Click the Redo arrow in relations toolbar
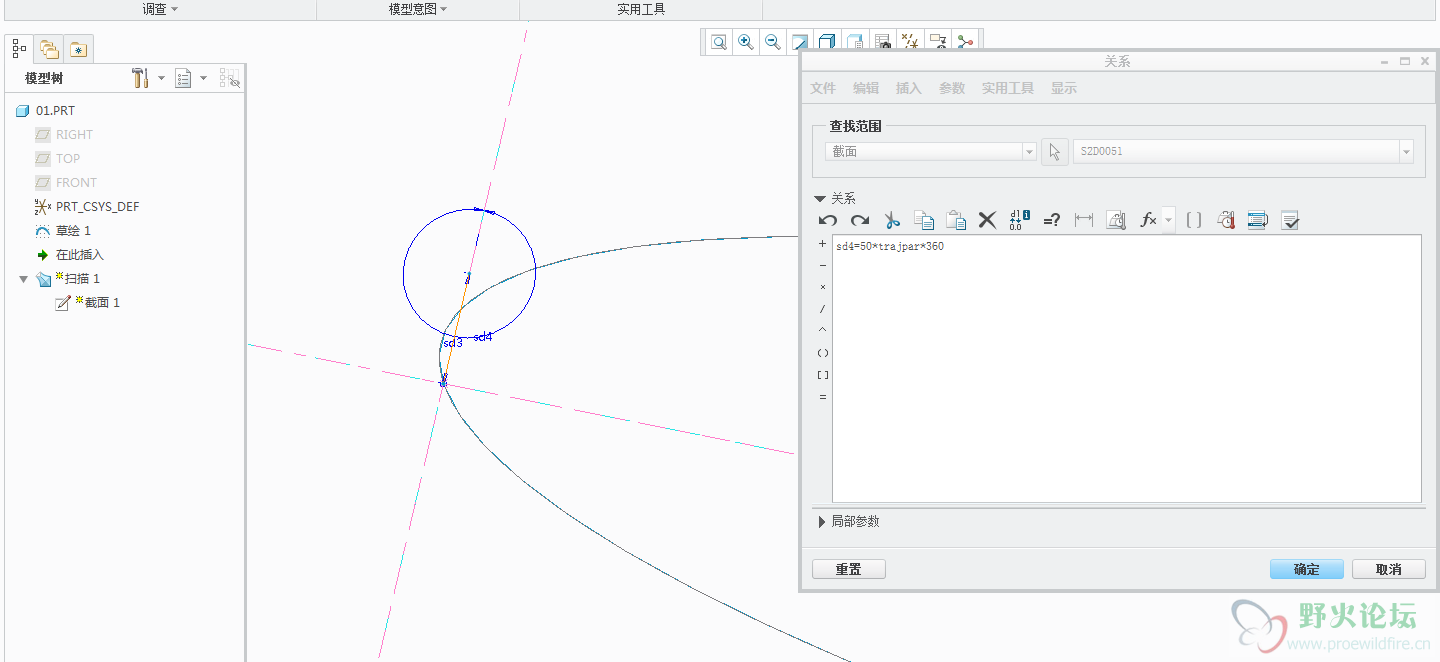Viewport: 1440px width, 662px height. (x=859, y=220)
